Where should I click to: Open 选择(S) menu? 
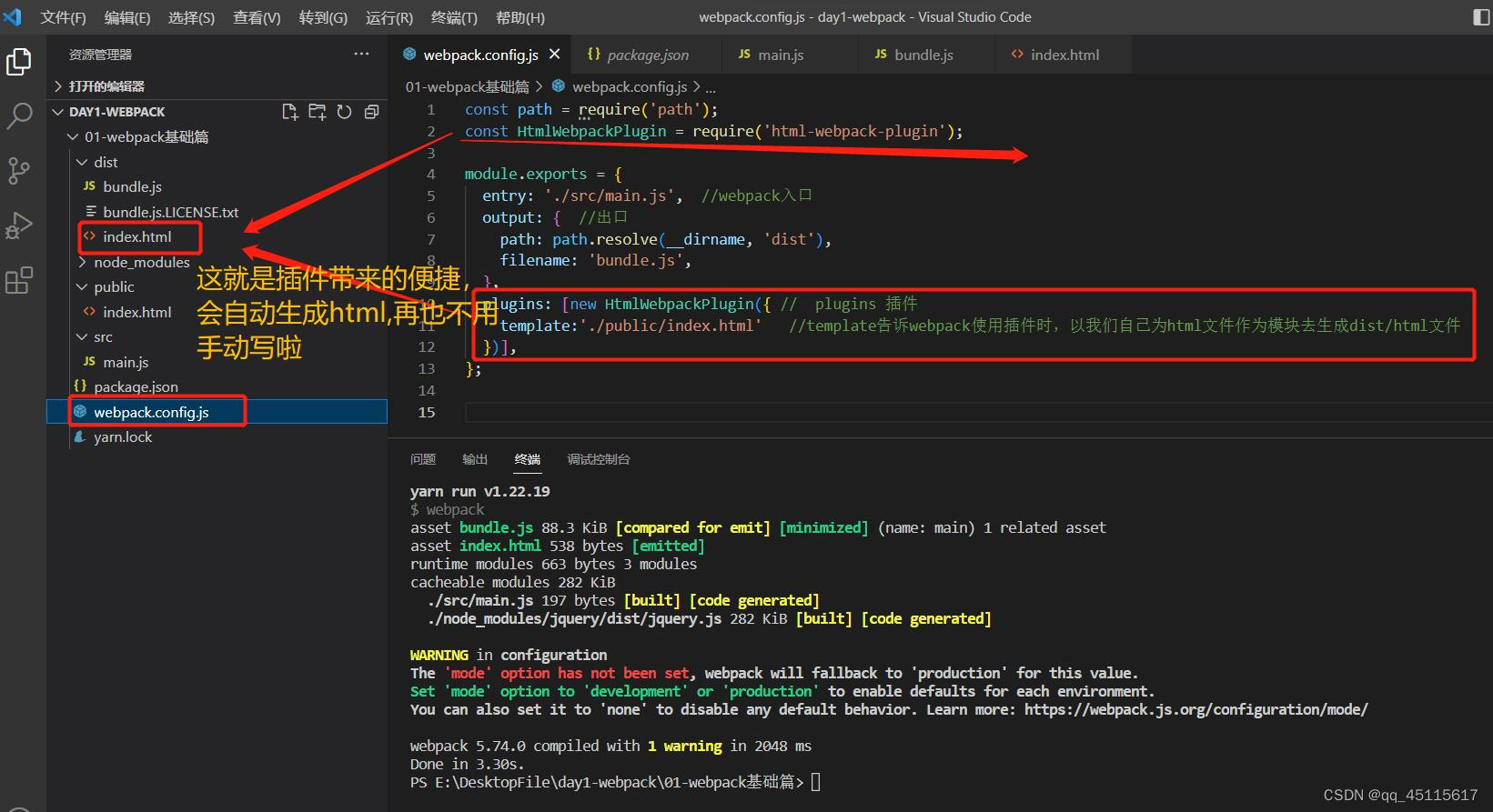pyautogui.click(x=191, y=17)
